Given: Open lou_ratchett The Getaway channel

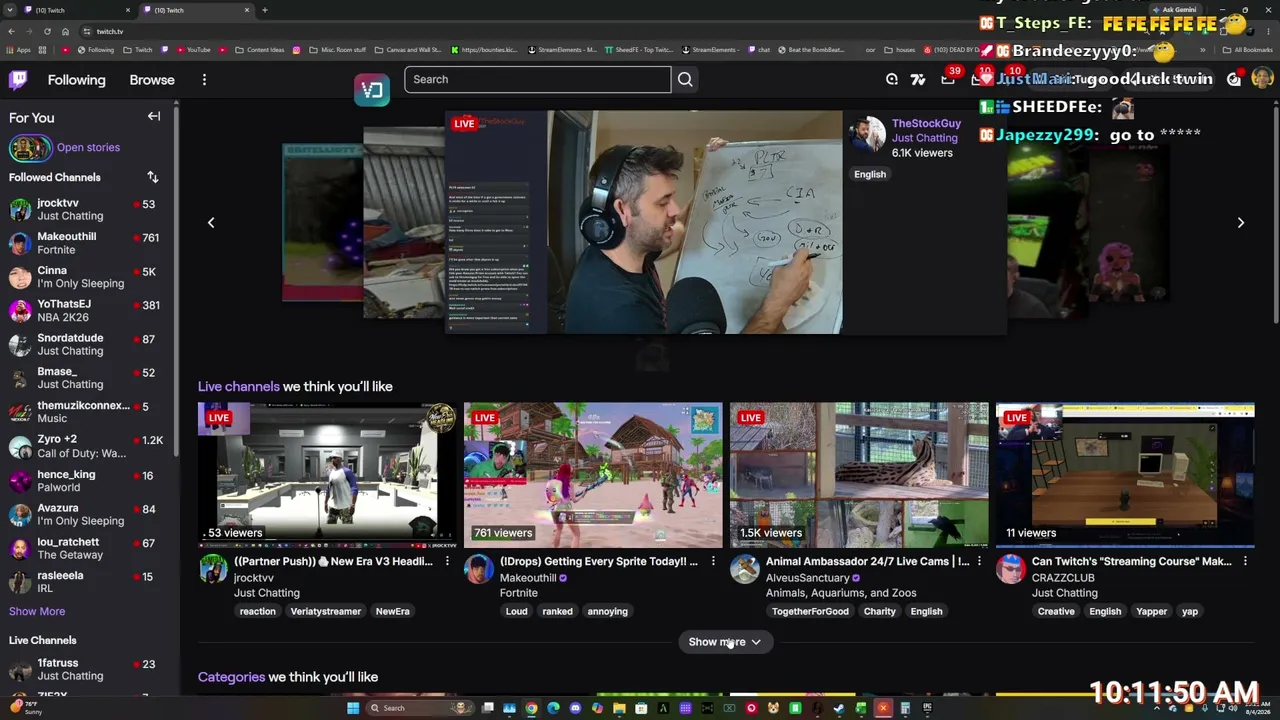Looking at the screenshot, I should (88, 549).
